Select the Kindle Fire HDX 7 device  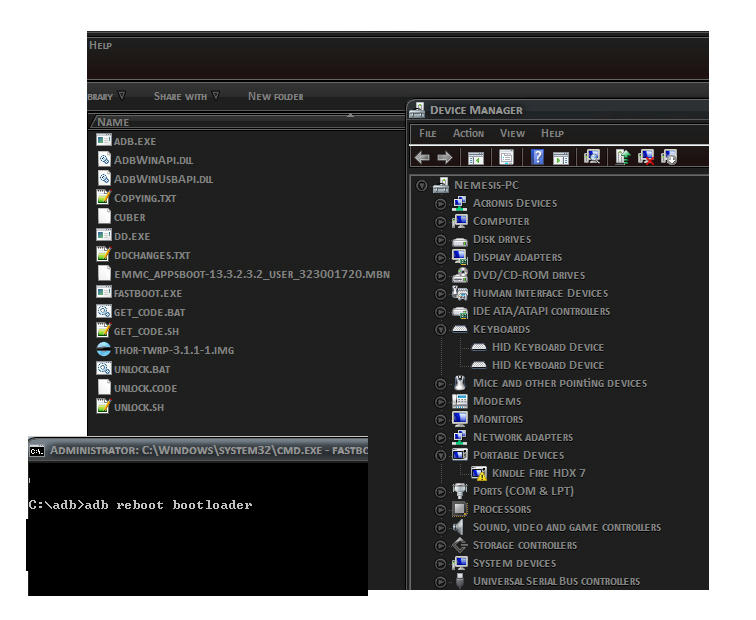pyautogui.click(x=538, y=473)
